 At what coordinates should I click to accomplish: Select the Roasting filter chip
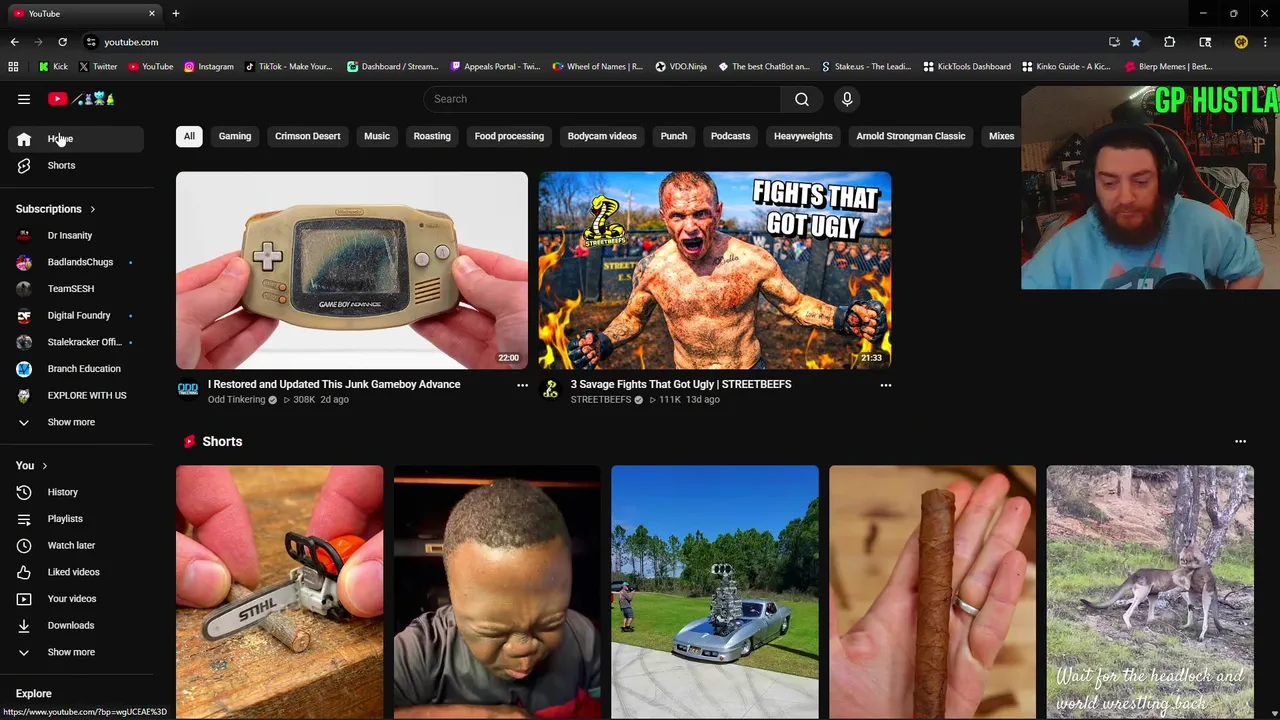[432, 136]
